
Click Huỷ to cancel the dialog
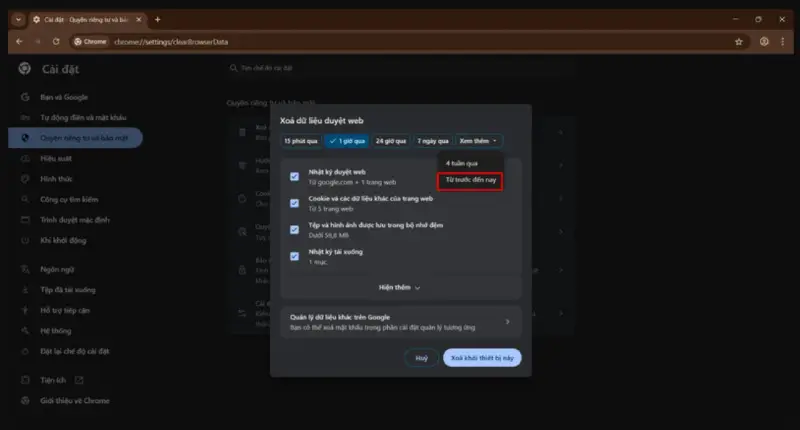(421, 358)
